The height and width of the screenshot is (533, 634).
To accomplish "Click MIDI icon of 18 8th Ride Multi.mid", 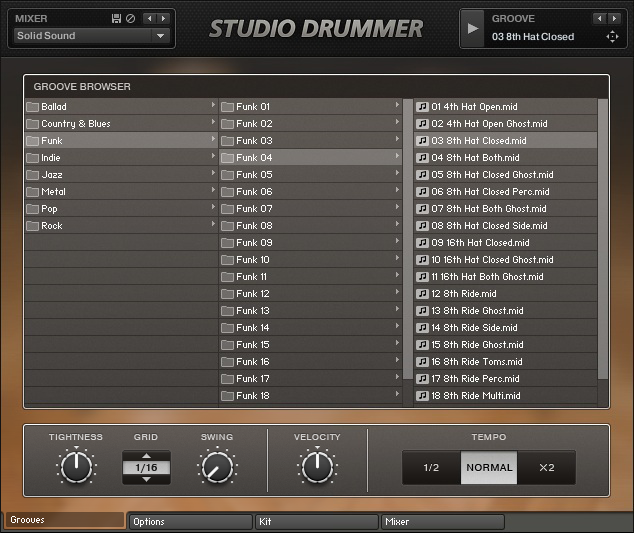I will point(422,396).
